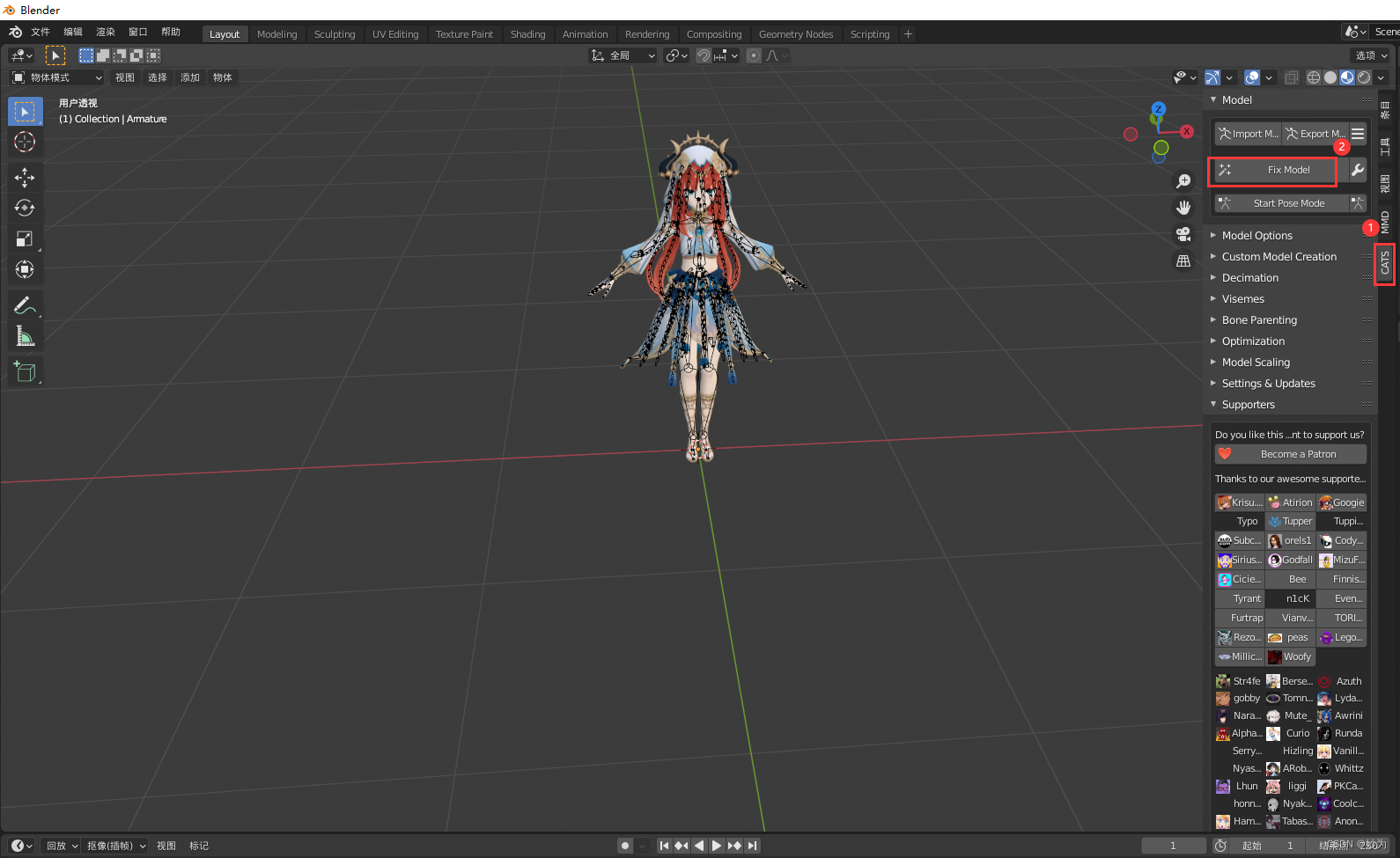
Task: Open the selectability and visibility dropdown
Action: (x=1184, y=77)
